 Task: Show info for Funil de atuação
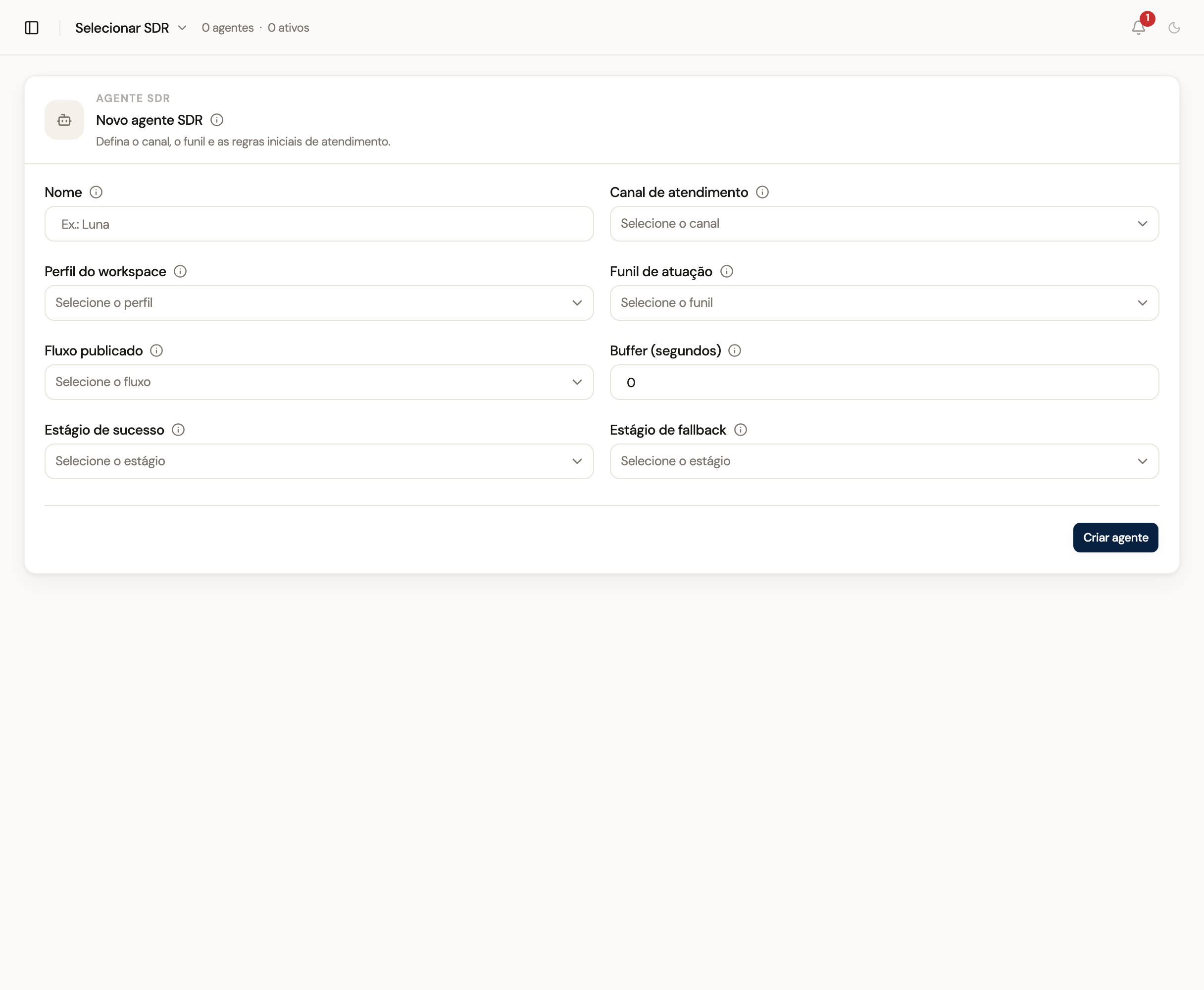click(x=727, y=271)
